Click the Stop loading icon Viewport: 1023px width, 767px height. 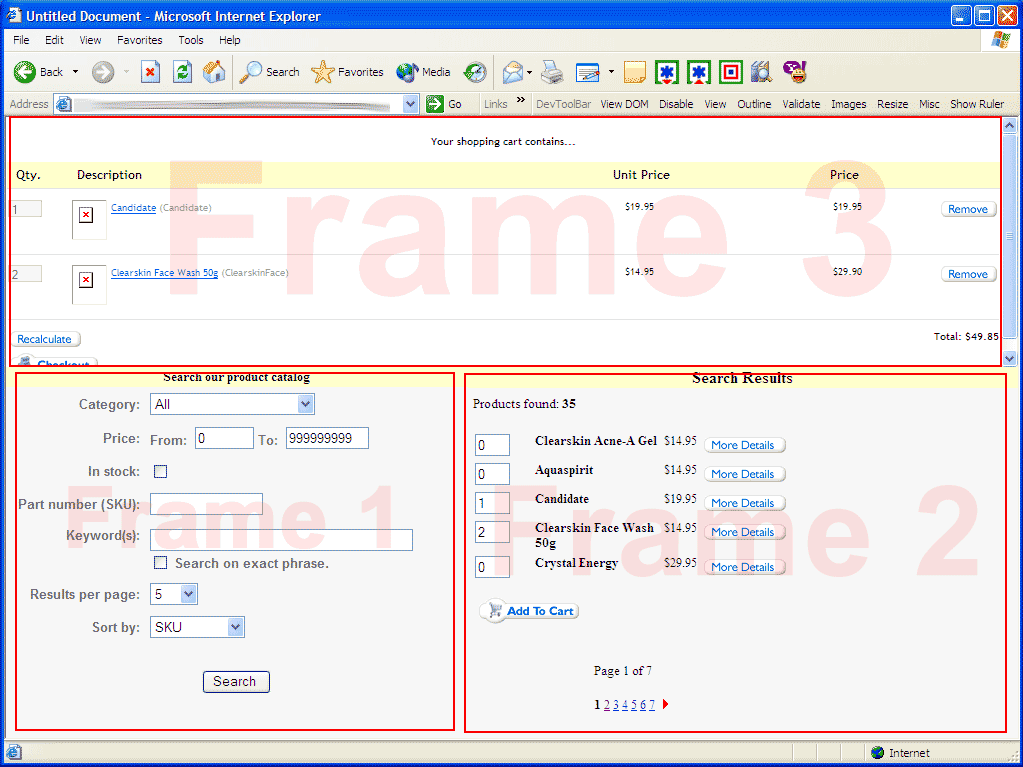point(150,72)
